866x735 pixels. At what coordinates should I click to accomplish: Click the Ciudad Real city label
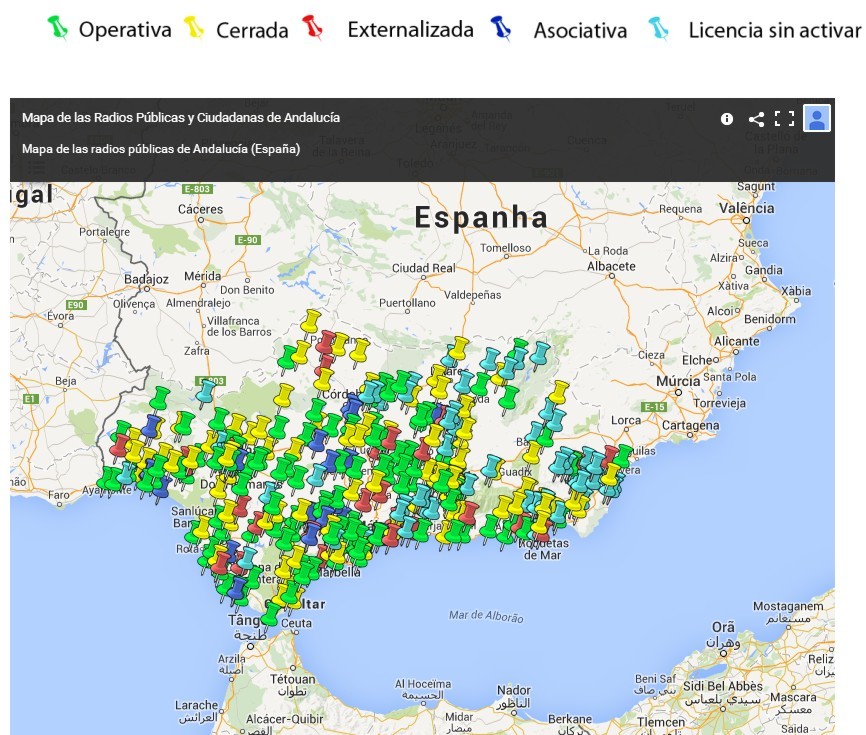pyautogui.click(x=423, y=268)
